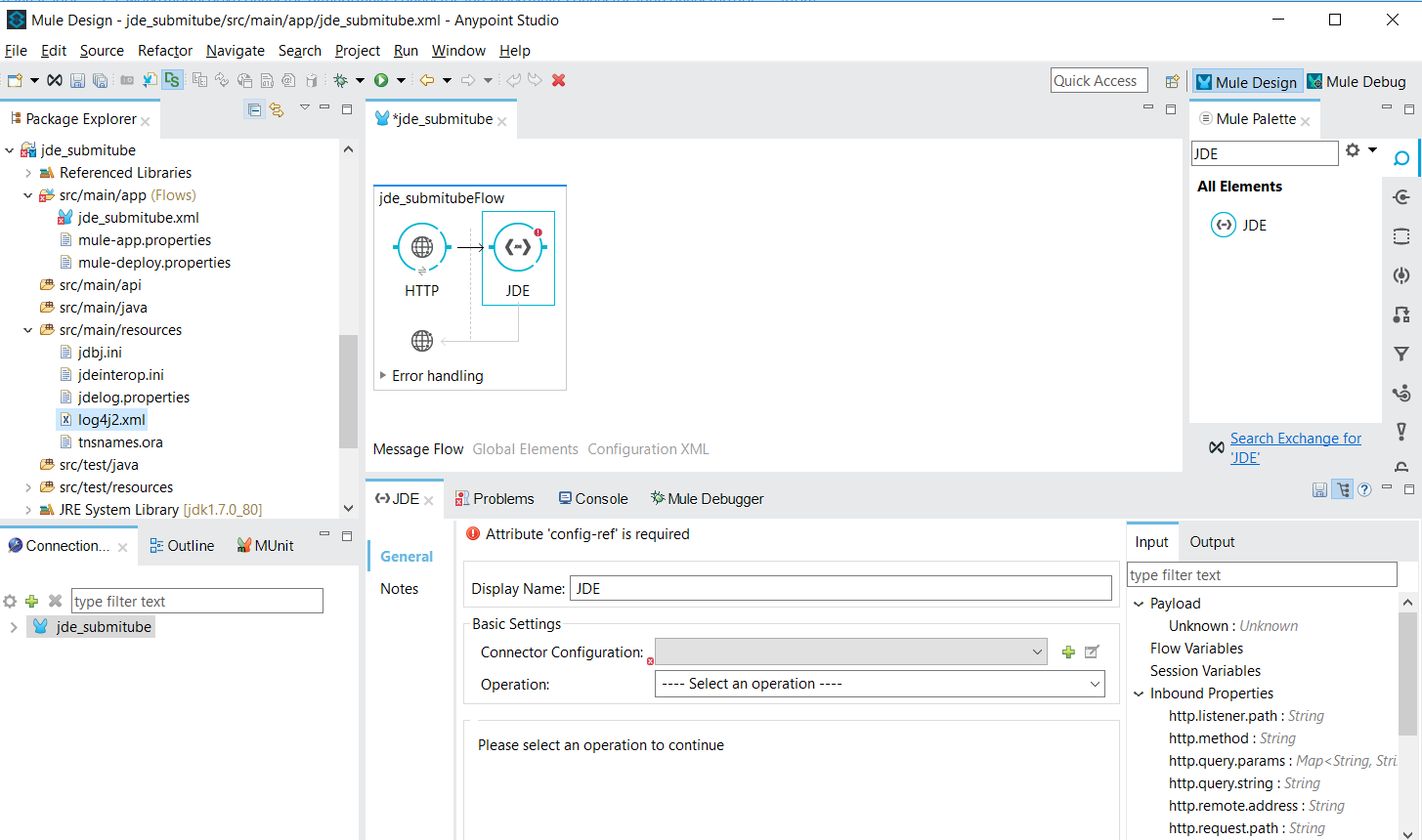Image resolution: width=1422 pixels, height=840 pixels.
Task: Edit connector configuration pencil icon
Action: point(1093,651)
